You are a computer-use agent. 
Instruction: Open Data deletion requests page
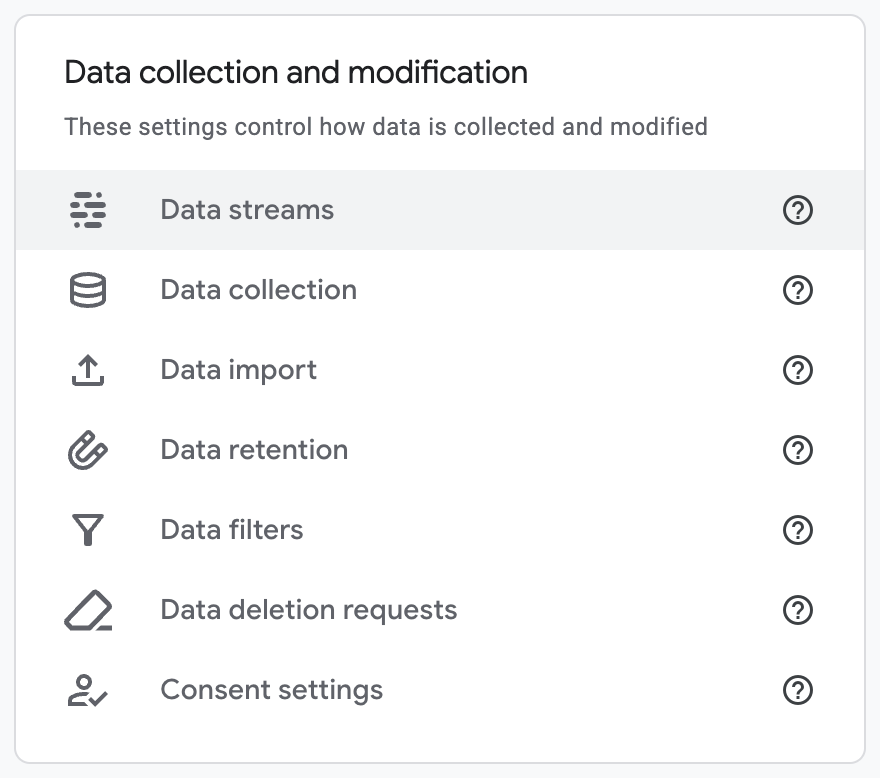coord(440,610)
